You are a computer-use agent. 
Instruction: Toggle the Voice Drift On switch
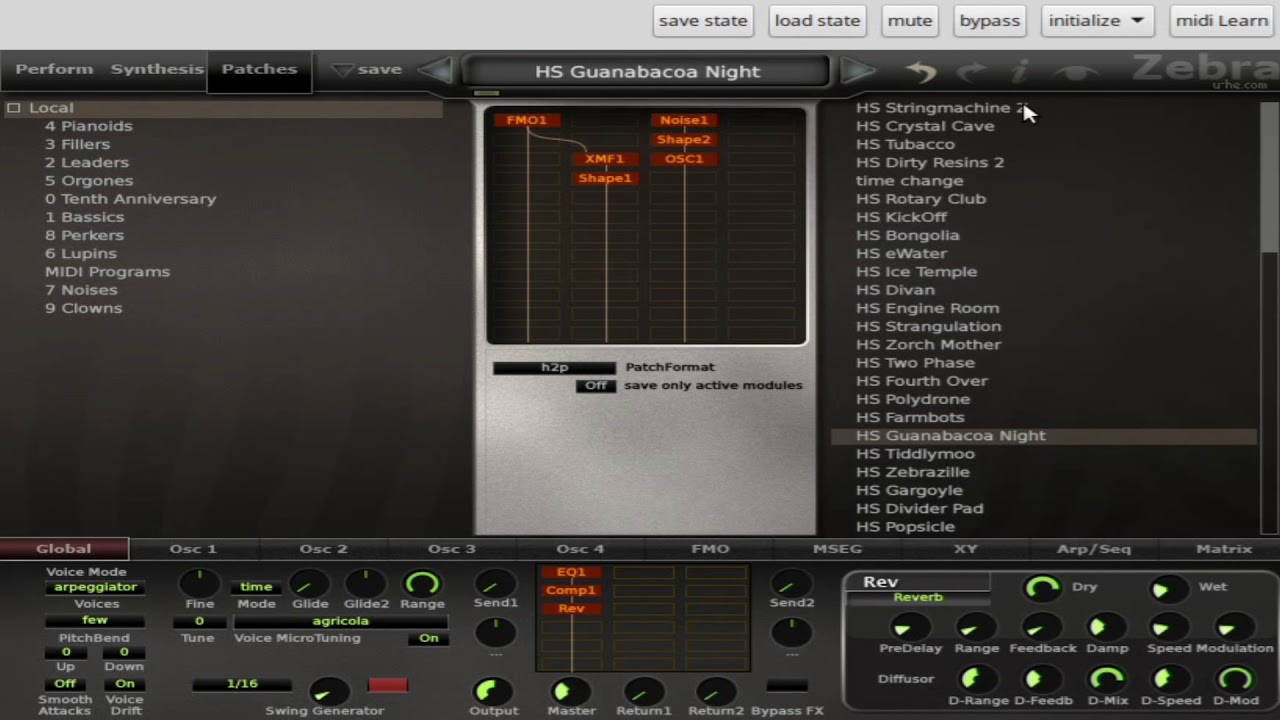125,683
